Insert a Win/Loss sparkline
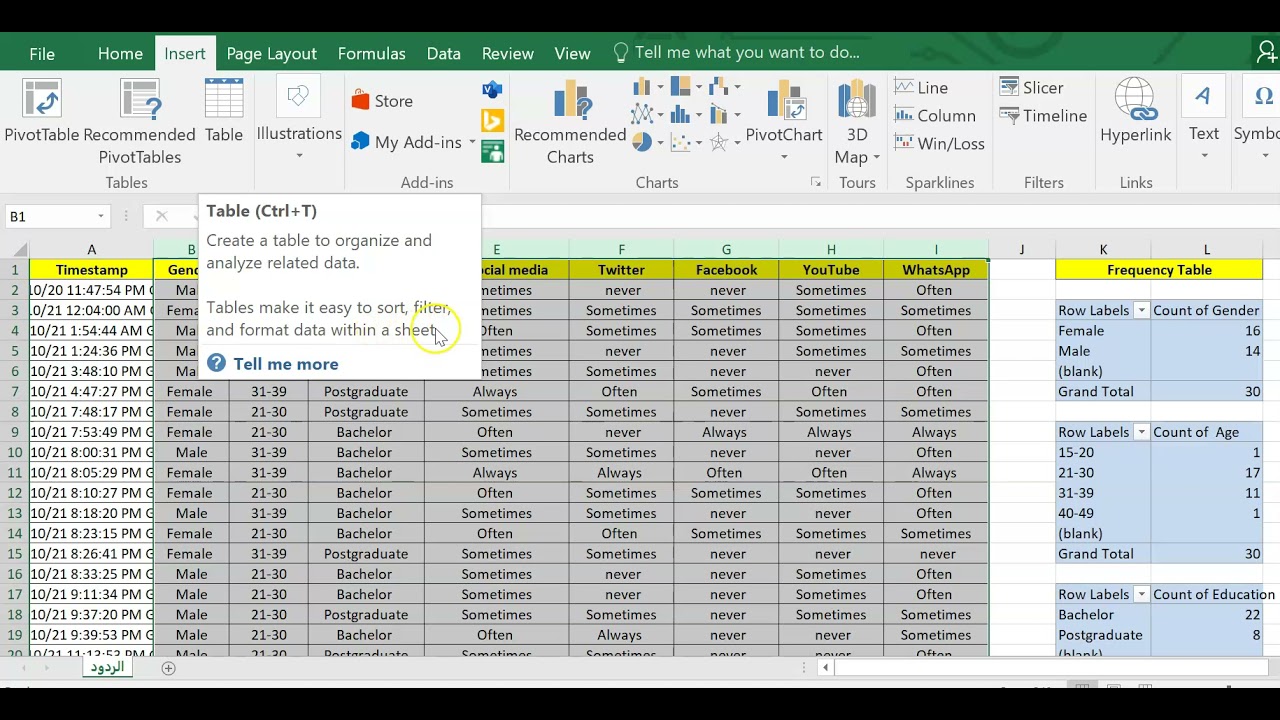 click(x=939, y=144)
